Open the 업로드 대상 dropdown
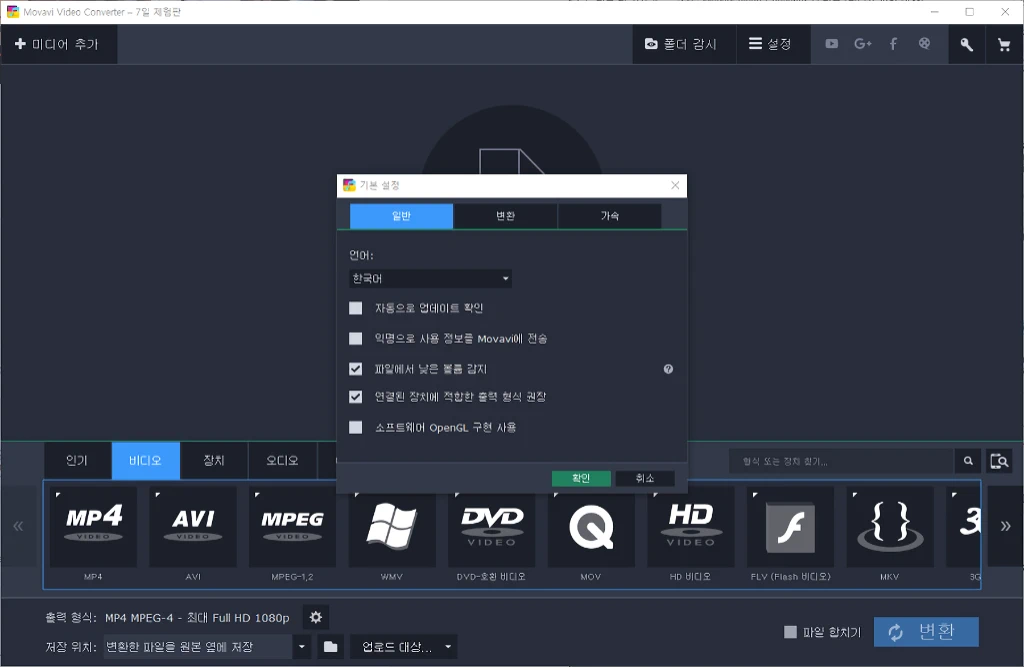 [x=404, y=647]
